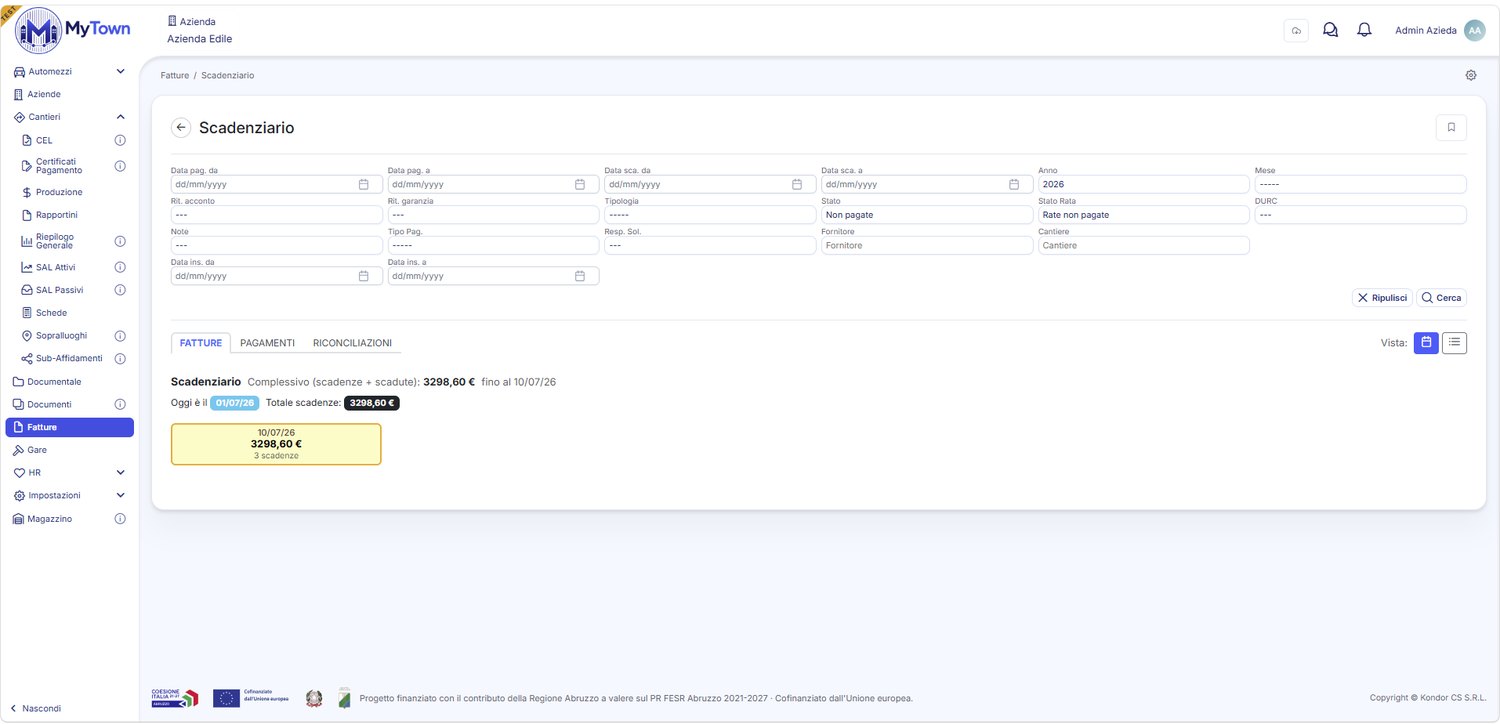Viewport: 1500px width, 724px height.
Task: Click the back arrow next to Scadenziario
Action: [181, 128]
